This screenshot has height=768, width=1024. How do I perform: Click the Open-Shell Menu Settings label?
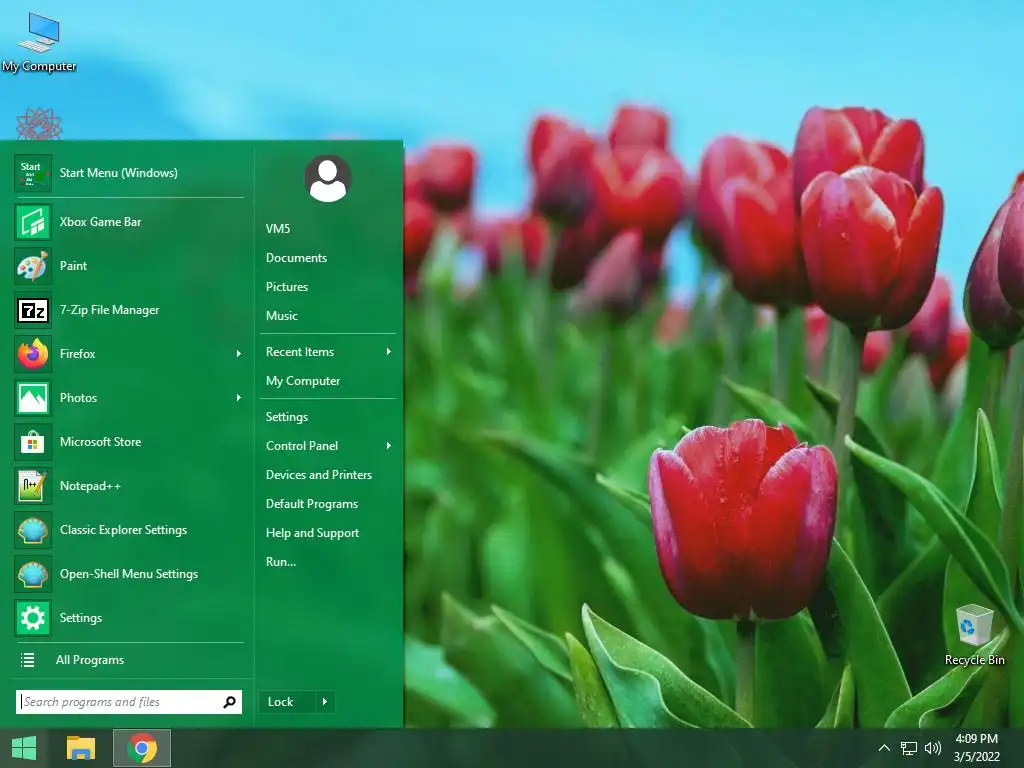129,574
